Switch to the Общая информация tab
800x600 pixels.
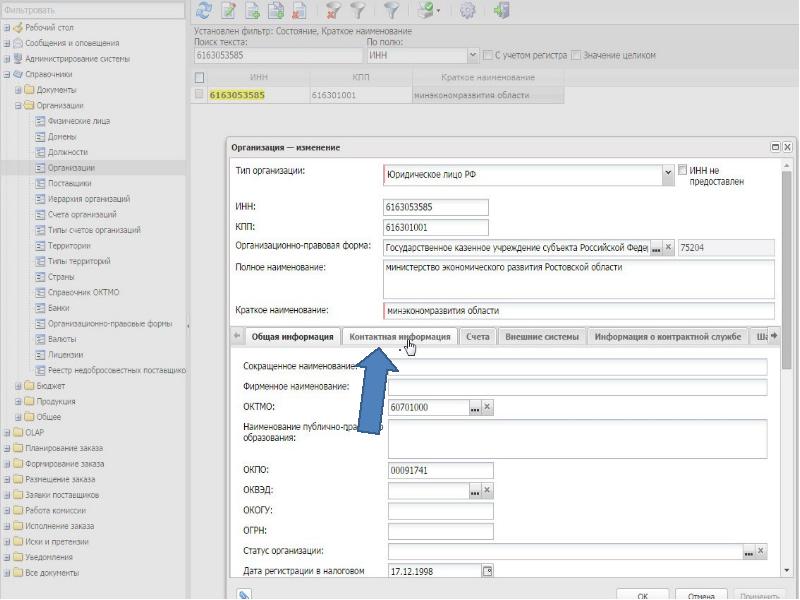[x=292, y=337]
